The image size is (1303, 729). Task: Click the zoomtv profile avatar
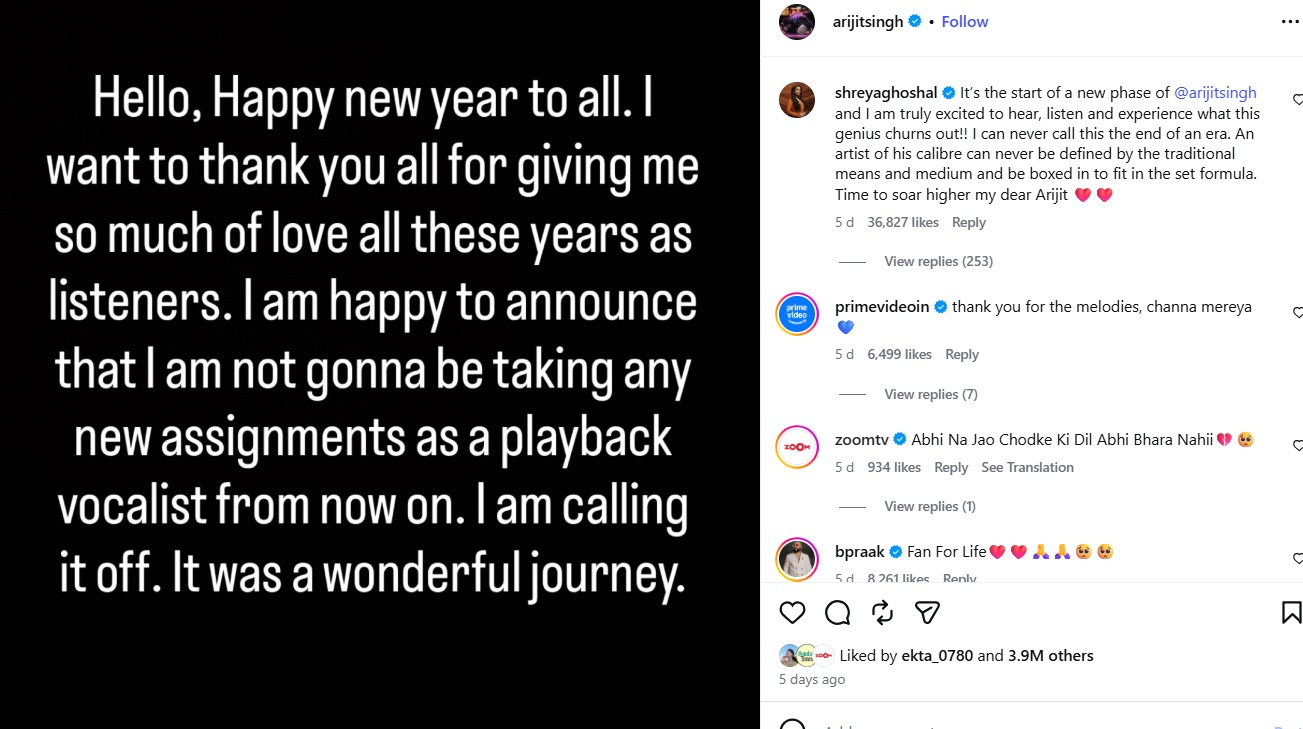[797, 446]
